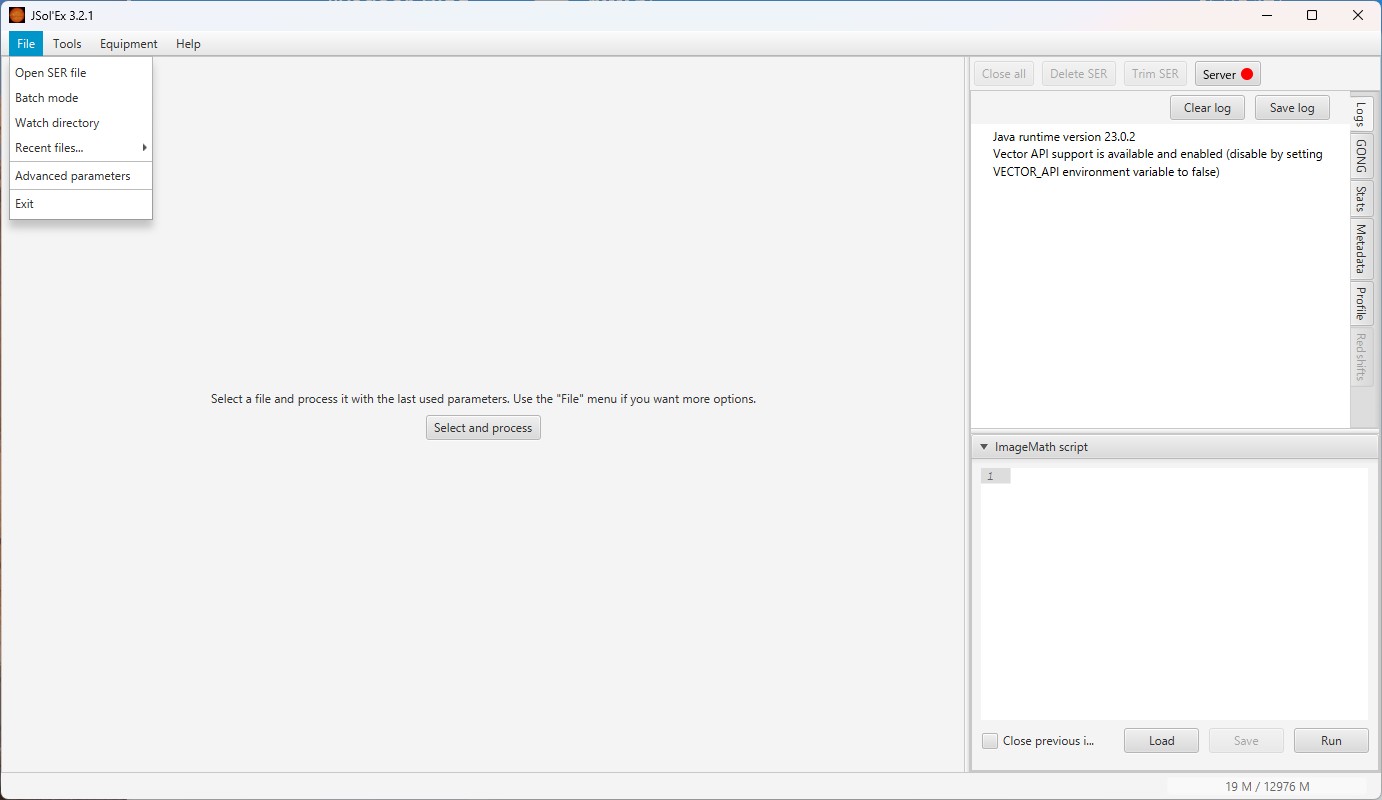Click the Select and process button

[483, 428]
